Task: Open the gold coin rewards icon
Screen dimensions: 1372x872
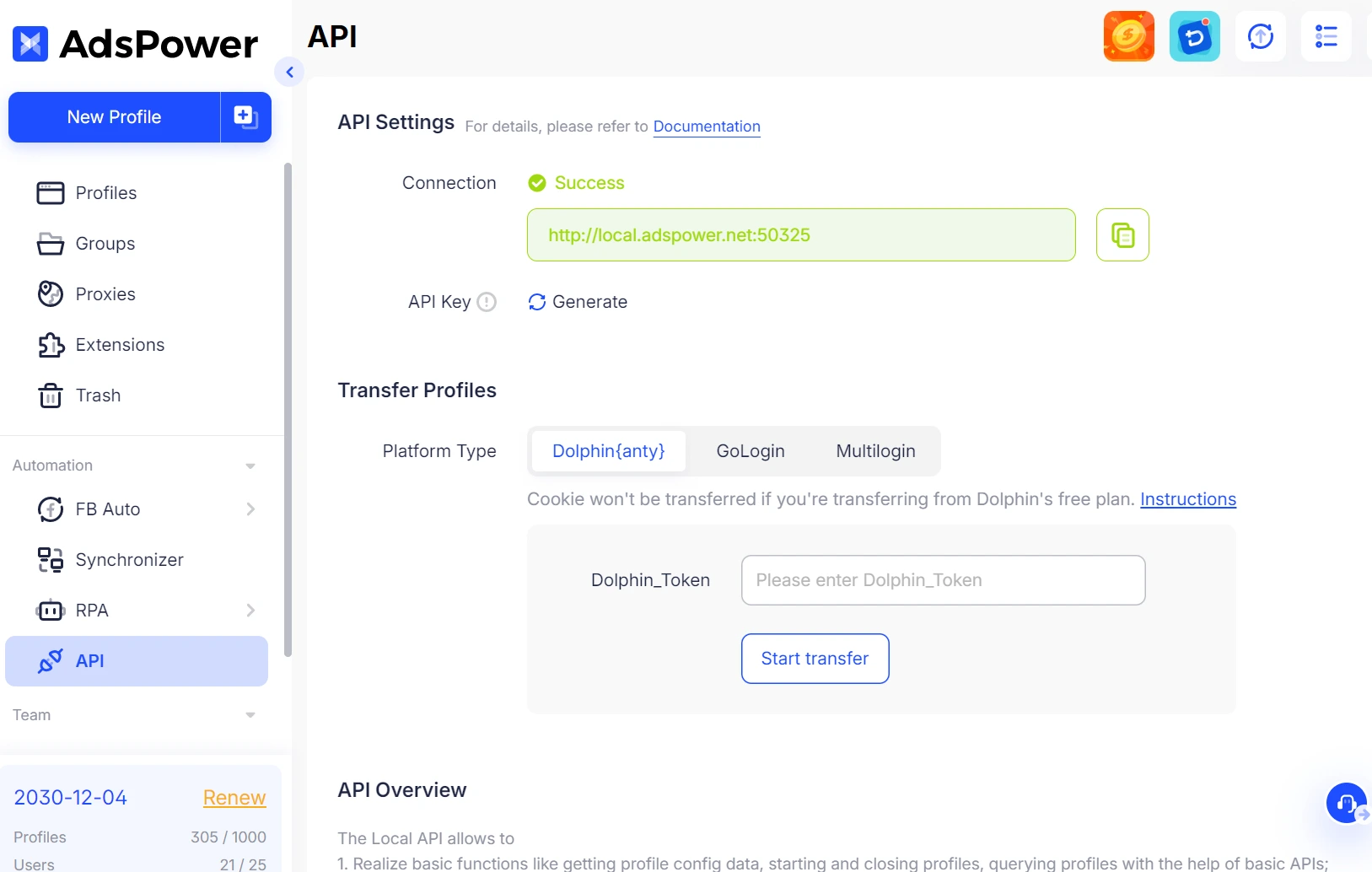Action: (x=1129, y=36)
